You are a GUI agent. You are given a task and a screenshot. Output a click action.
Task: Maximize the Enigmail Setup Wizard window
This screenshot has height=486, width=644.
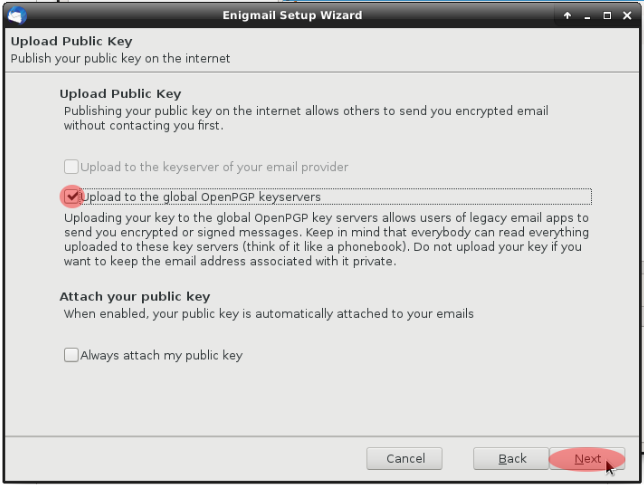[x=607, y=16]
